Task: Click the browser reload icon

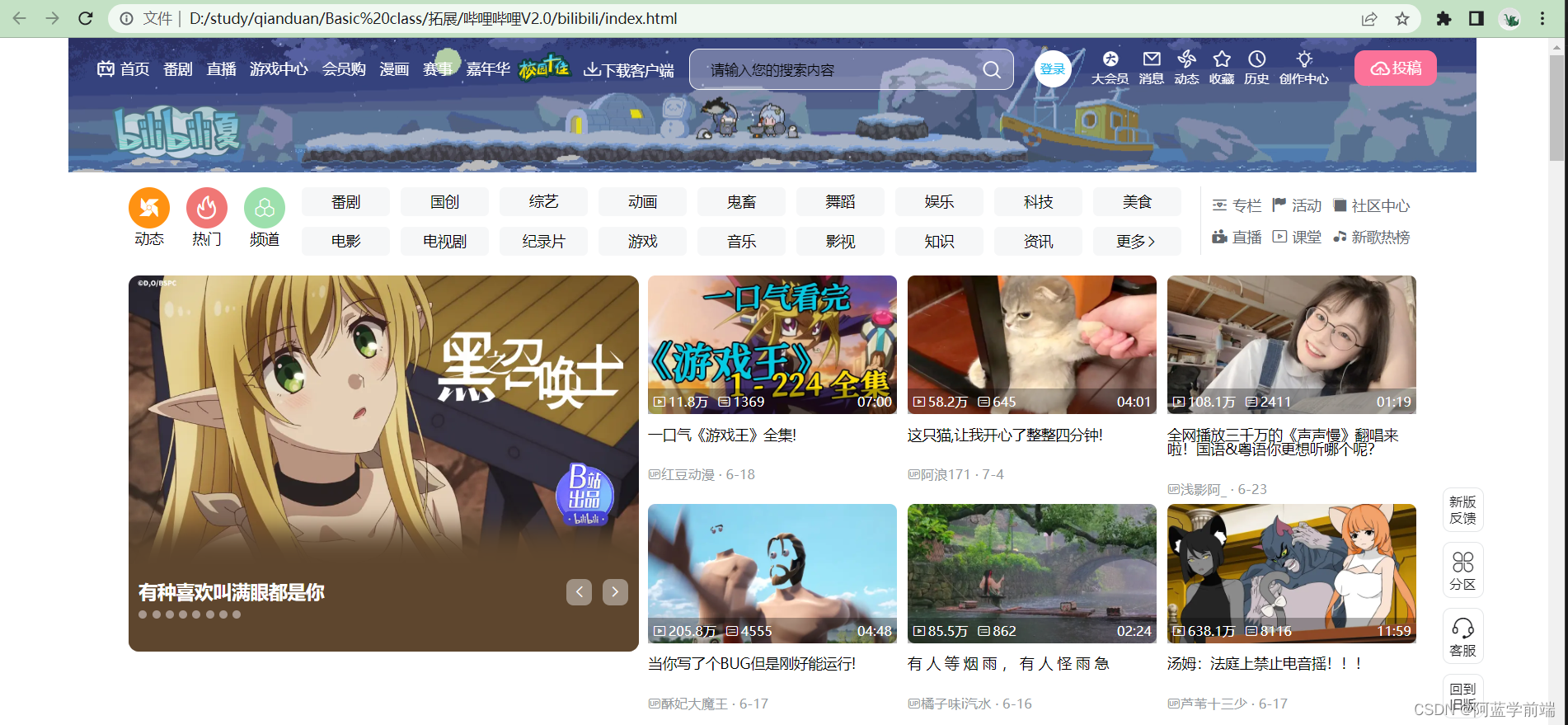Action: [x=86, y=18]
